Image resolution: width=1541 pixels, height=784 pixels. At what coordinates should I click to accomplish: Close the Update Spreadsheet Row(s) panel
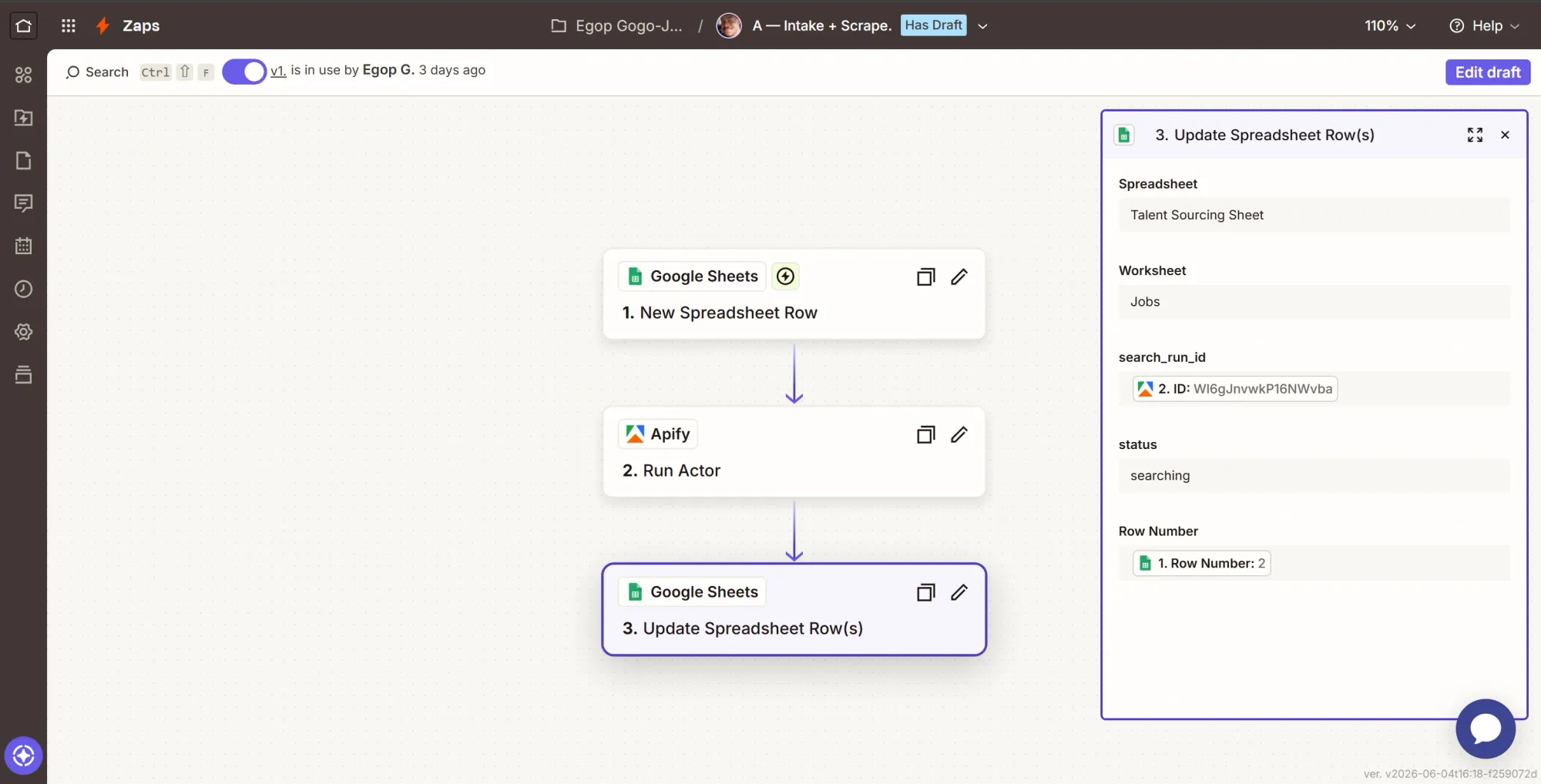[x=1505, y=135]
